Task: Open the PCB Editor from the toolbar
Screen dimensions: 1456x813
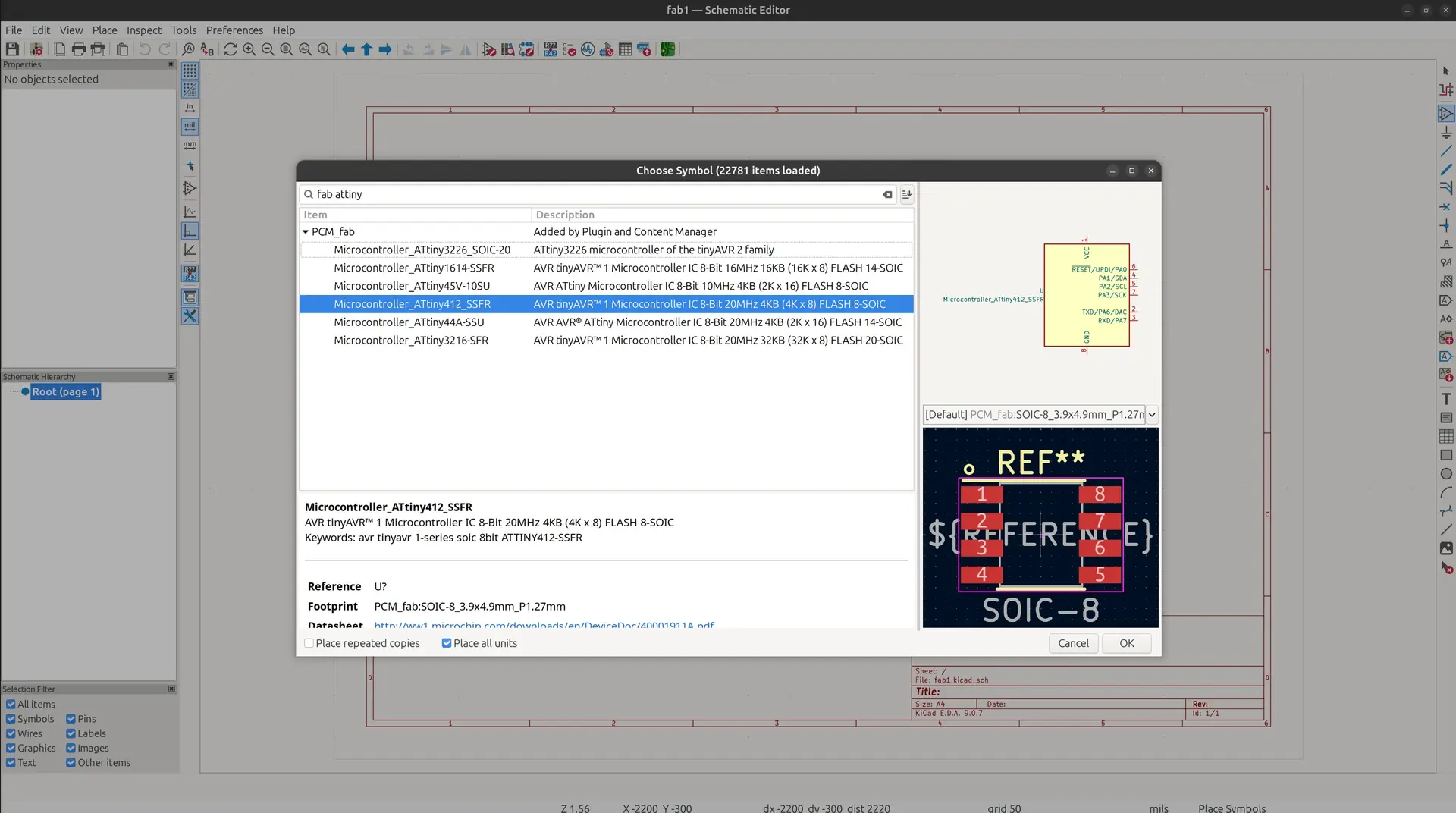Action: pyautogui.click(x=667, y=49)
